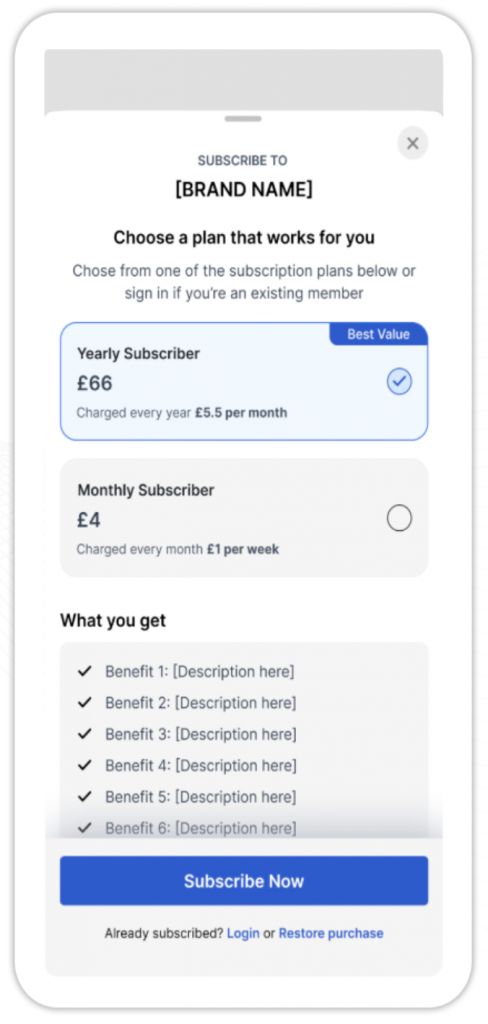
Task: Select the Yearly Subscriber radio button
Action: (x=399, y=381)
